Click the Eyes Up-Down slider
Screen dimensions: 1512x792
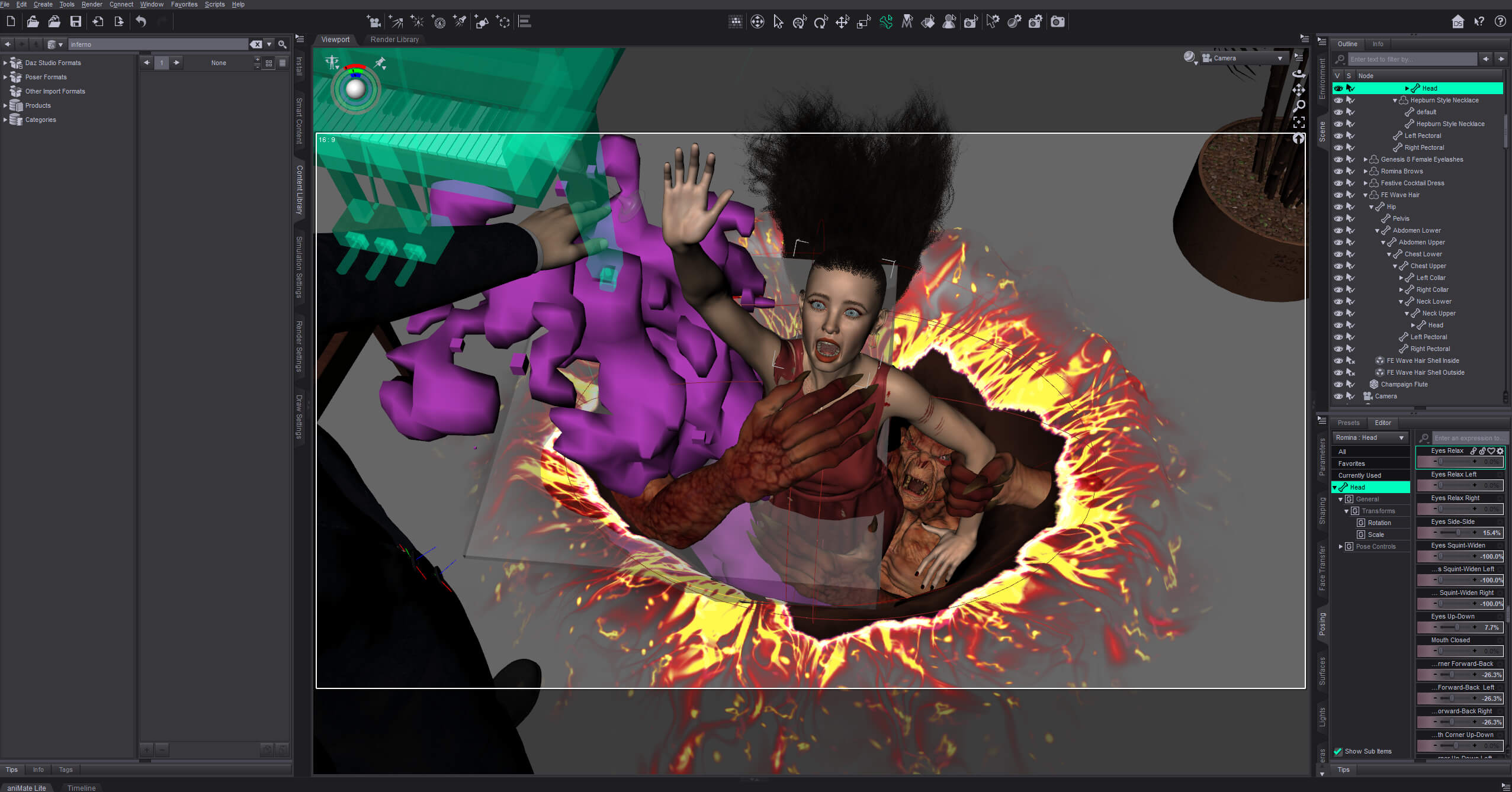1460,627
